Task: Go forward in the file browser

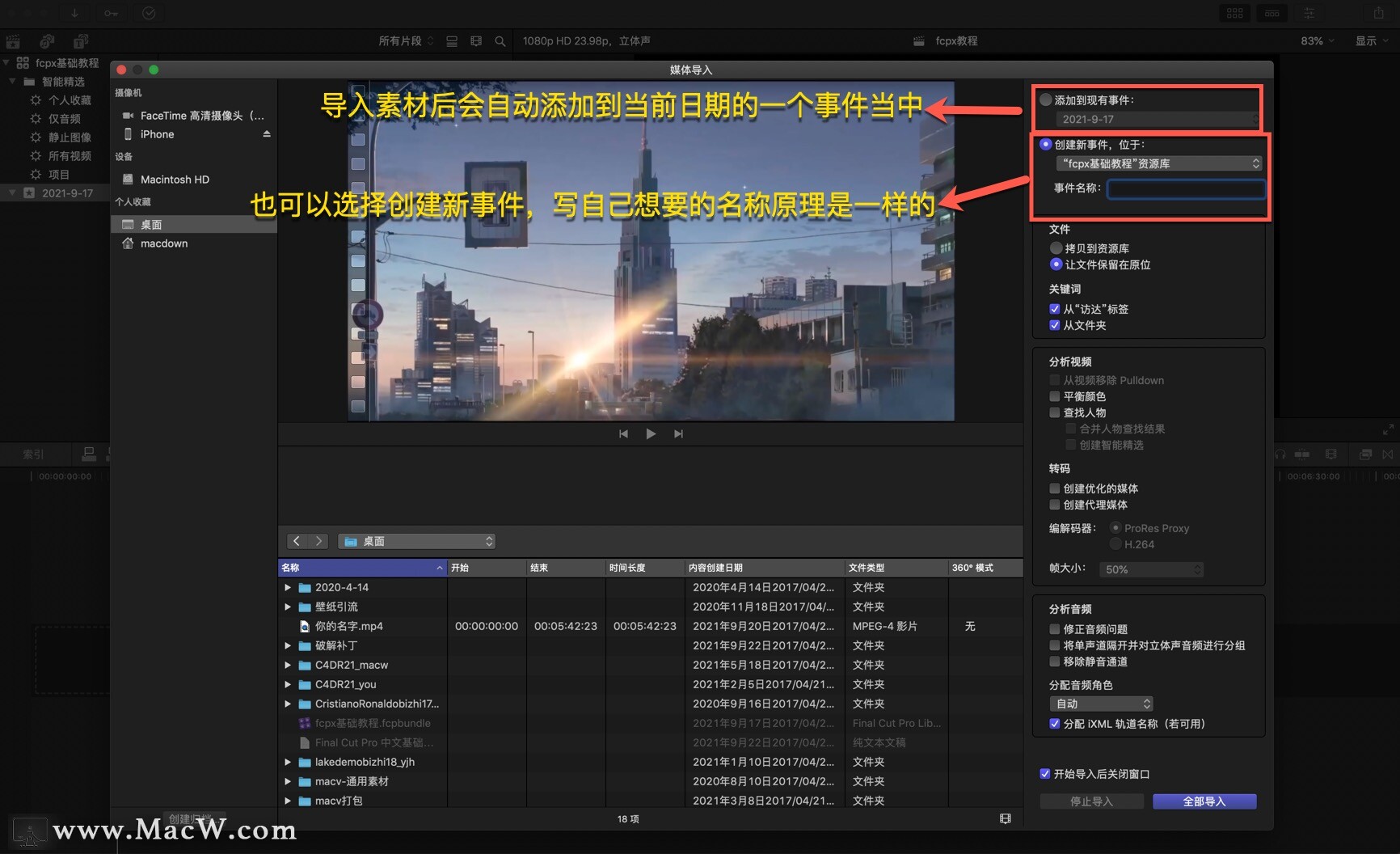Action: 318,541
